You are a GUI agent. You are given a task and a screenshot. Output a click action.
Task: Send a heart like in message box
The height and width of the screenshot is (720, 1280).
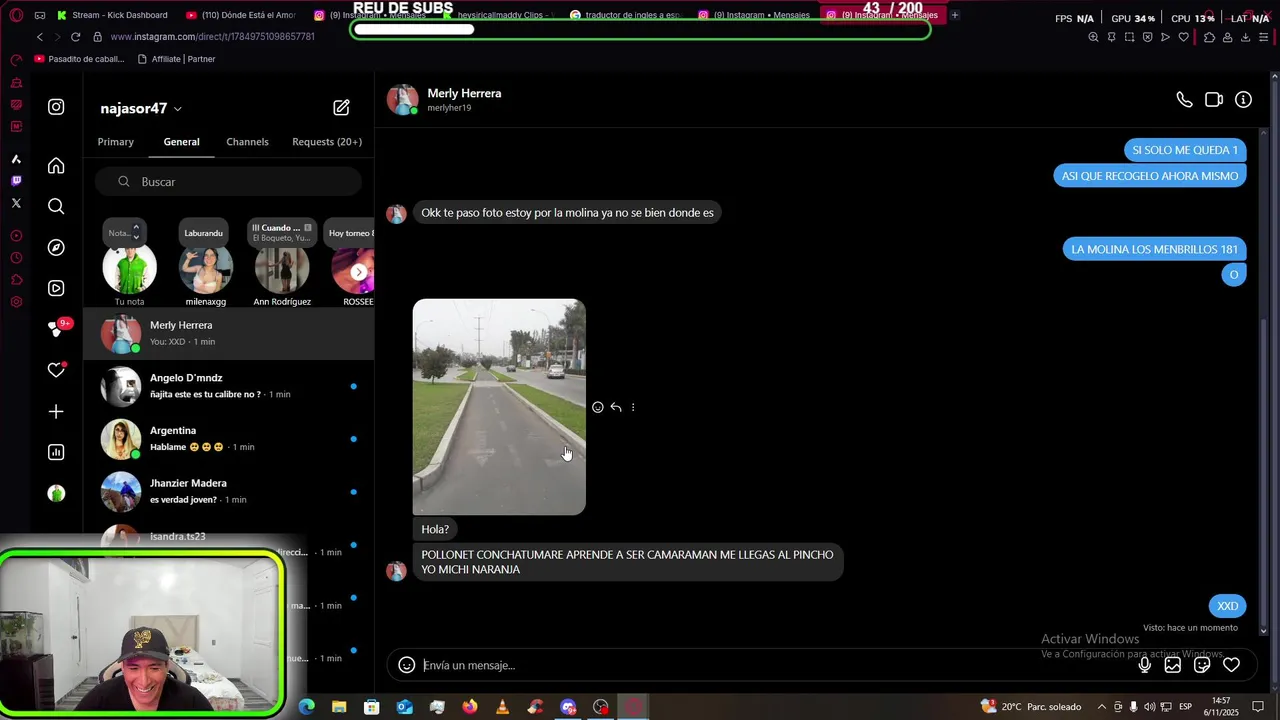coord(1232,665)
